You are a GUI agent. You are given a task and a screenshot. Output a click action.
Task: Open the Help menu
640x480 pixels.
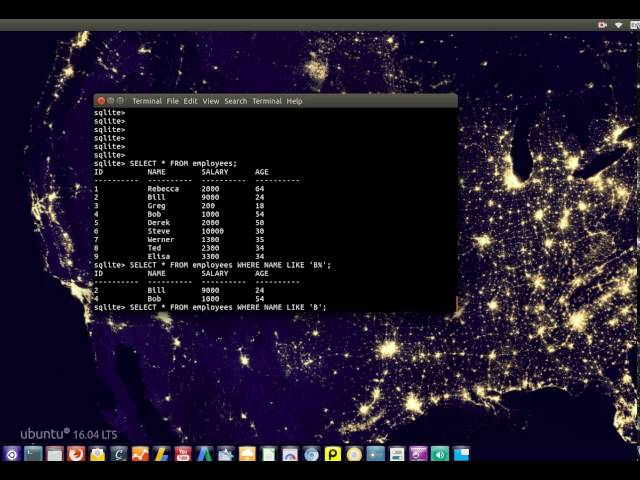click(294, 101)
